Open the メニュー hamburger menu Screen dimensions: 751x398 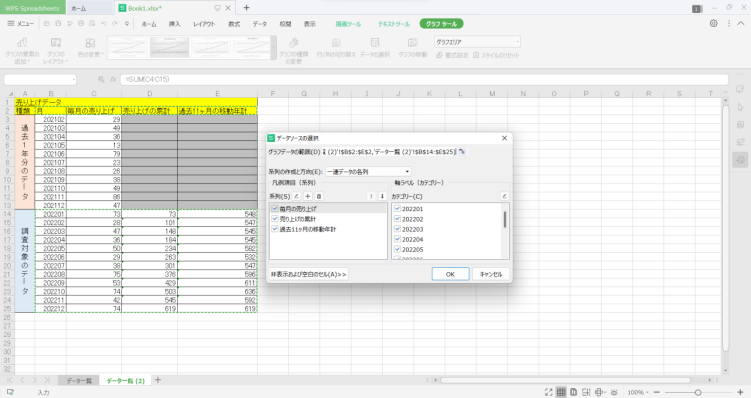pos(20,23)
